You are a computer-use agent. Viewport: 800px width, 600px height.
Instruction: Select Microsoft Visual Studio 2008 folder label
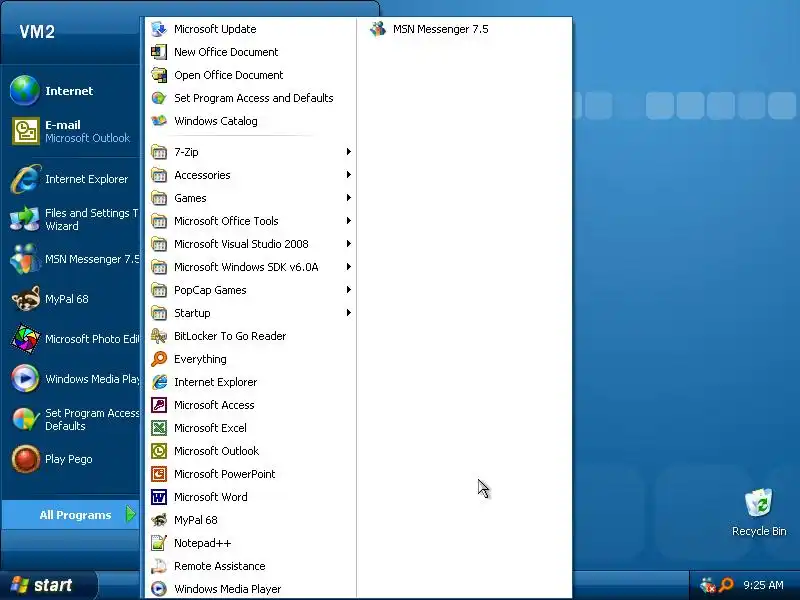pyautogui.click(x=241, y=244)
